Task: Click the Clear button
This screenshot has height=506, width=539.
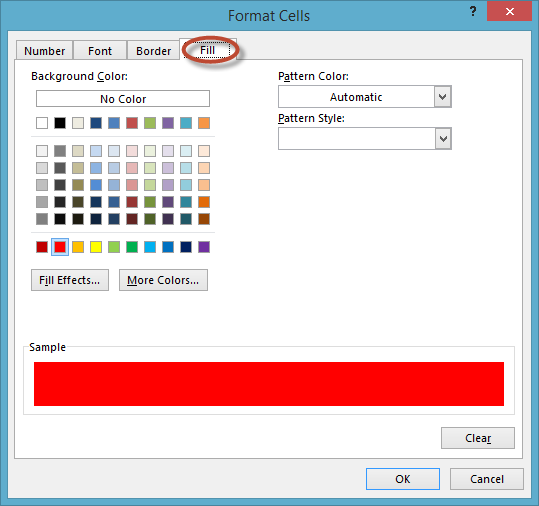Action: pos(478,438)
